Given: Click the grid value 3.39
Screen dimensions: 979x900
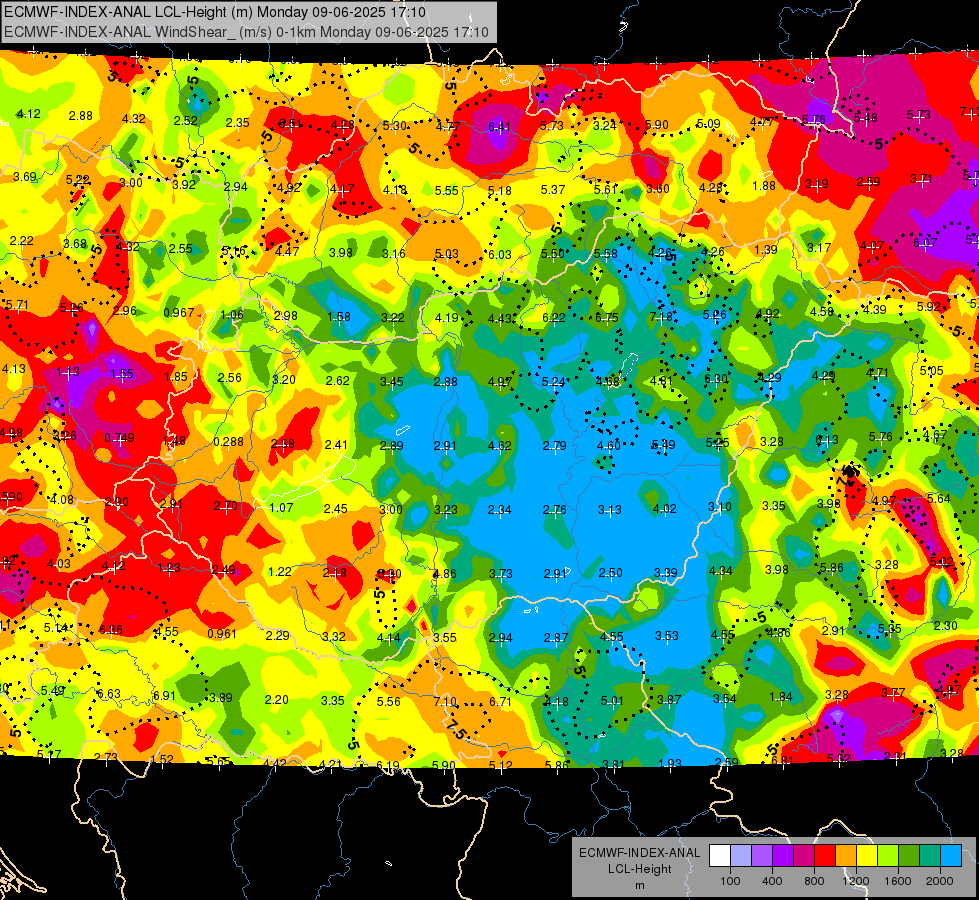Looking at the screenshot, I should pyautogui.click(x=666, y=572).
